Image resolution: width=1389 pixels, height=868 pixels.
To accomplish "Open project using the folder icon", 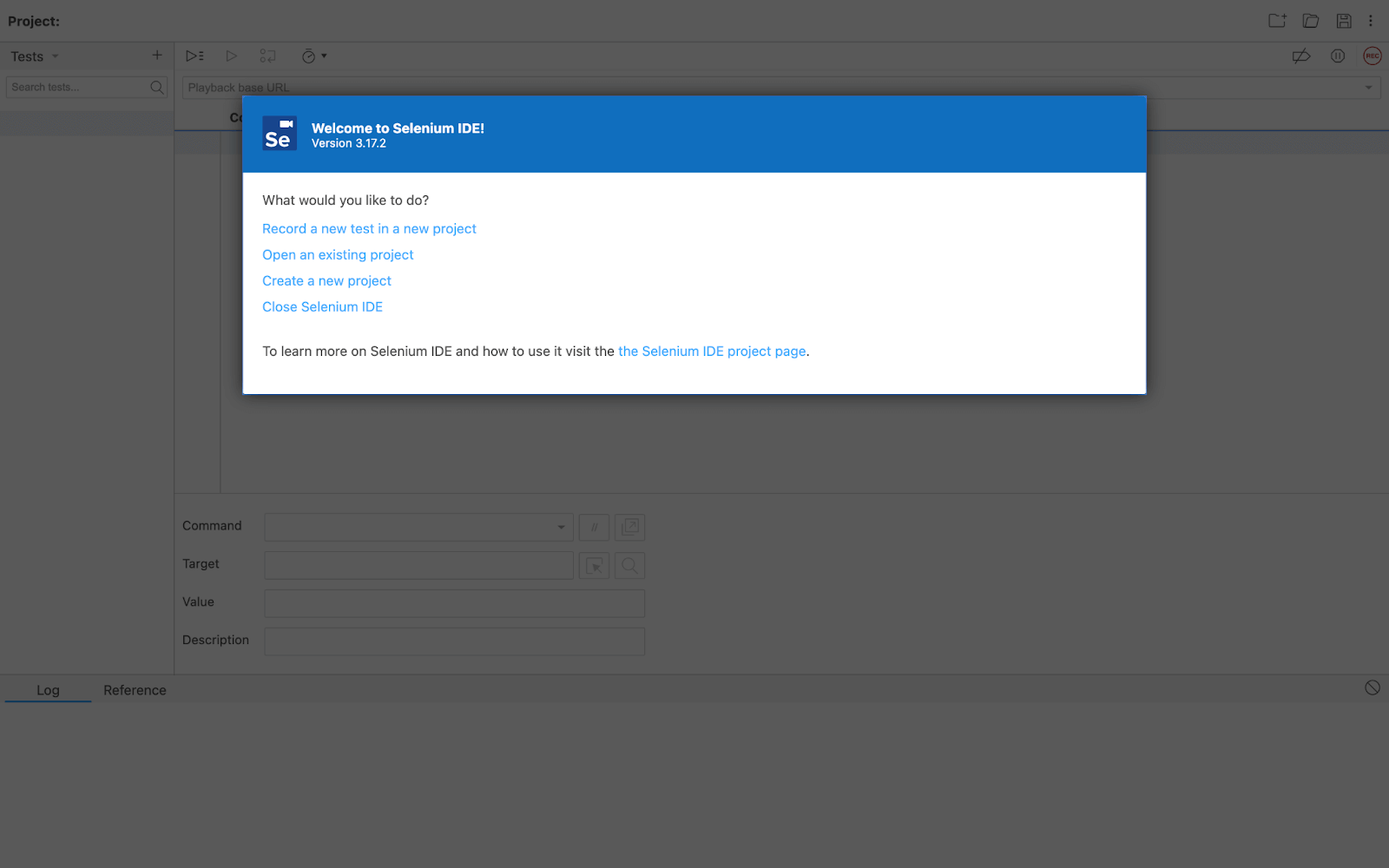I will [x=1311, y=21].
